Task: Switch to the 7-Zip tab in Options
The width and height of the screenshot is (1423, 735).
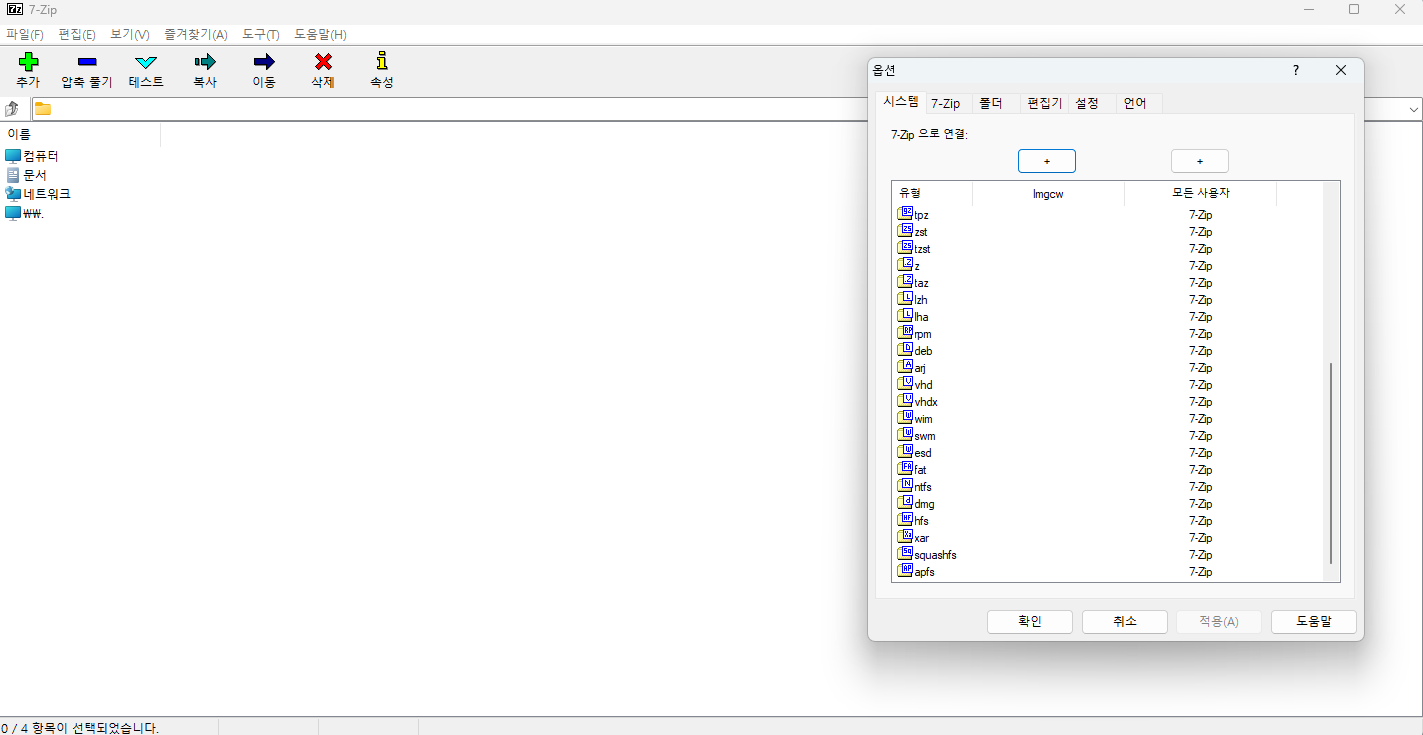Action: point(946,103)
